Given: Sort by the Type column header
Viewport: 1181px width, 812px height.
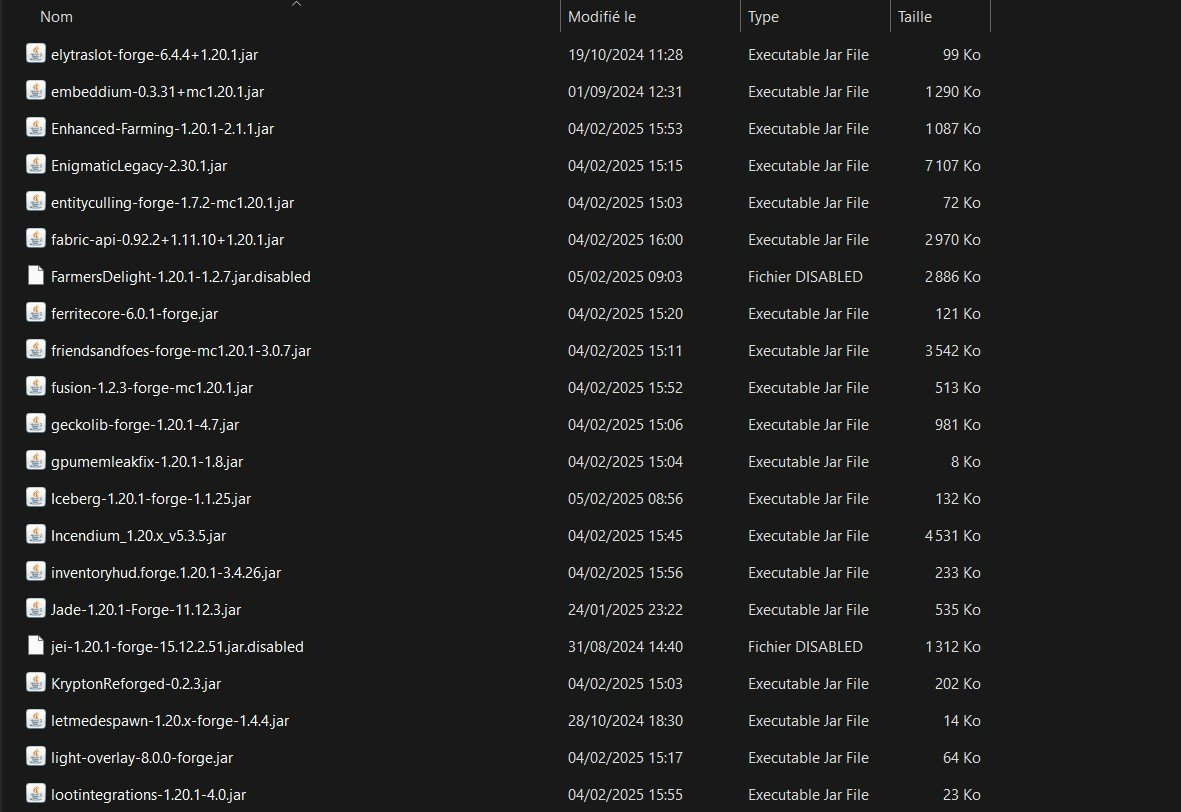Looking at the screenshot, I should pos(763,17).
